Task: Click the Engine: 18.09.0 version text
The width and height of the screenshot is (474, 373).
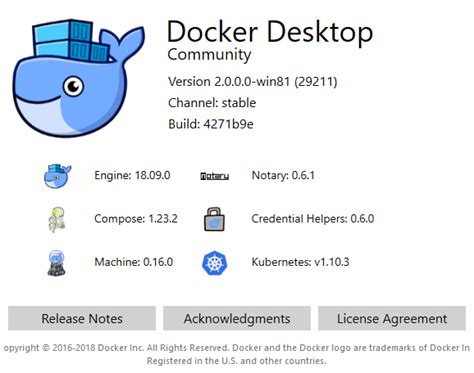Action: pyautogui.click(x=132, y=175)
